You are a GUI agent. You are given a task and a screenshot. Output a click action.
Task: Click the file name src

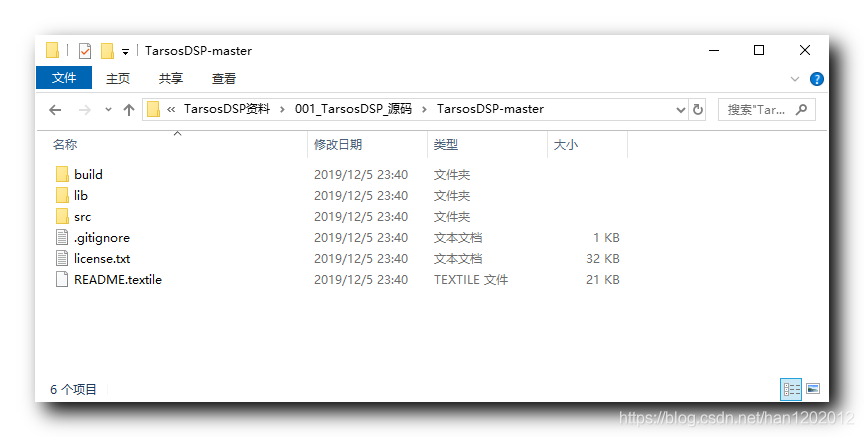pos(83,217)
